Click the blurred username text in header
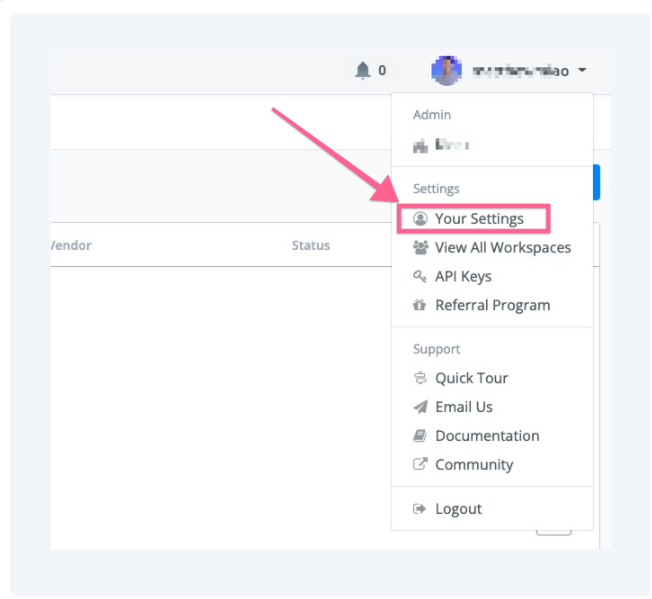Image resolution: width=652 pixels, height=599 pixels. pos(520,71)
